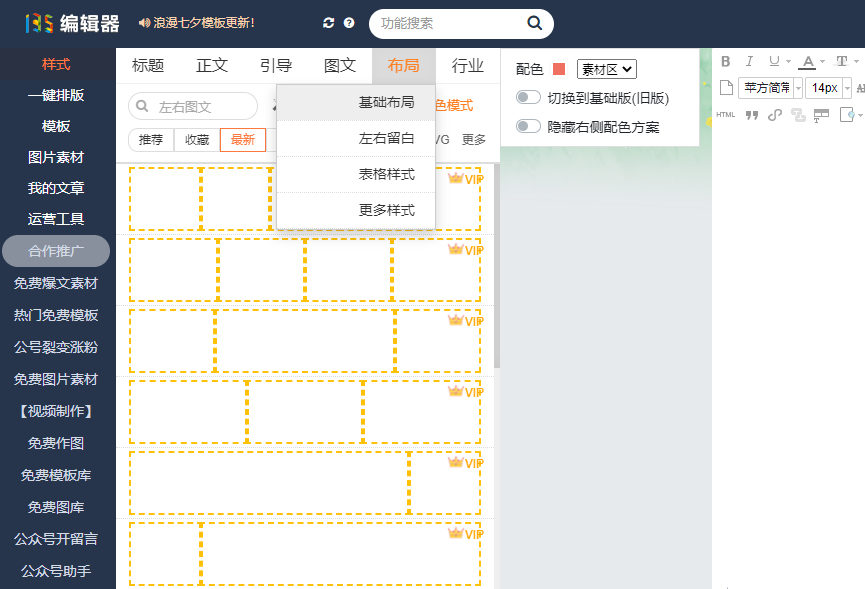
Task: Expand the font color arrow
Action: point(823,61)
